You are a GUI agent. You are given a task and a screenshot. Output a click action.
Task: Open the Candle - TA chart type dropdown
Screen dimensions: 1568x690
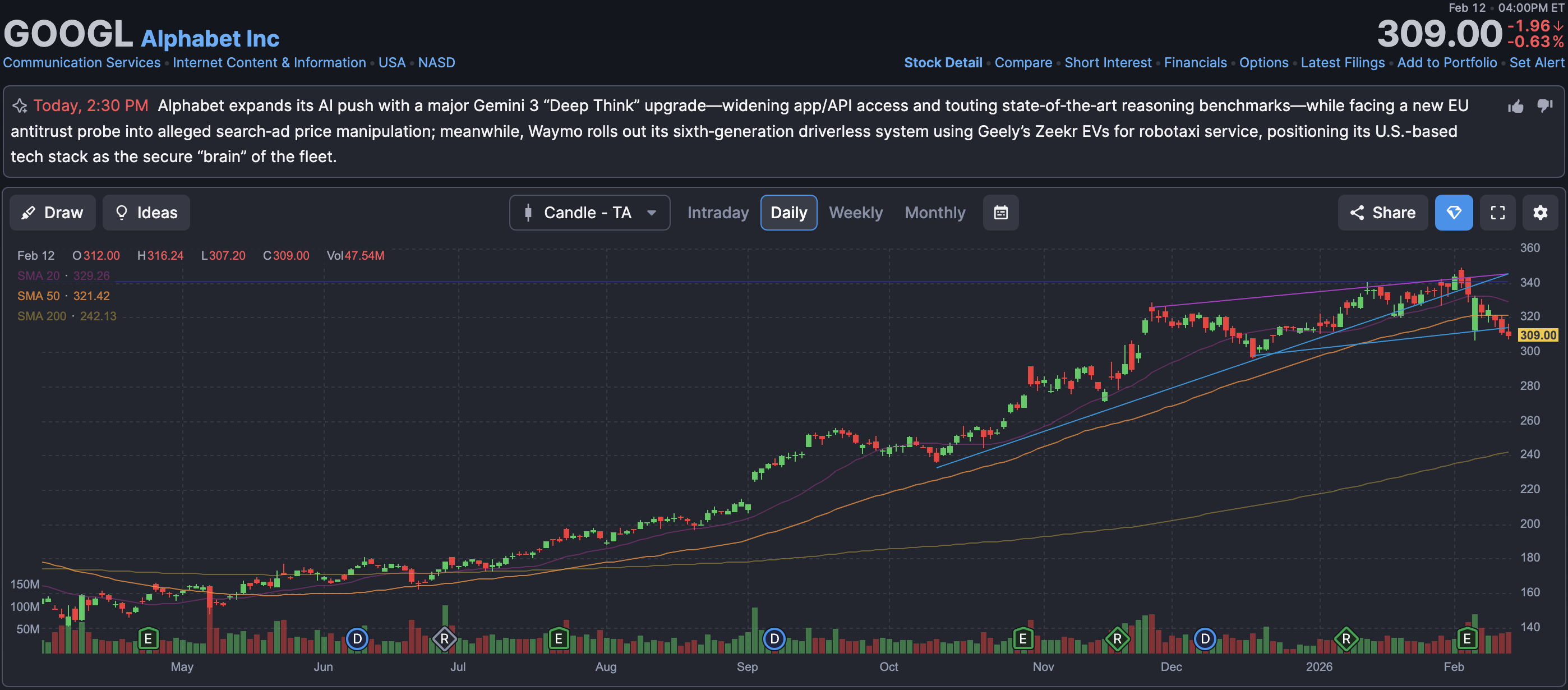coord(587,213)
